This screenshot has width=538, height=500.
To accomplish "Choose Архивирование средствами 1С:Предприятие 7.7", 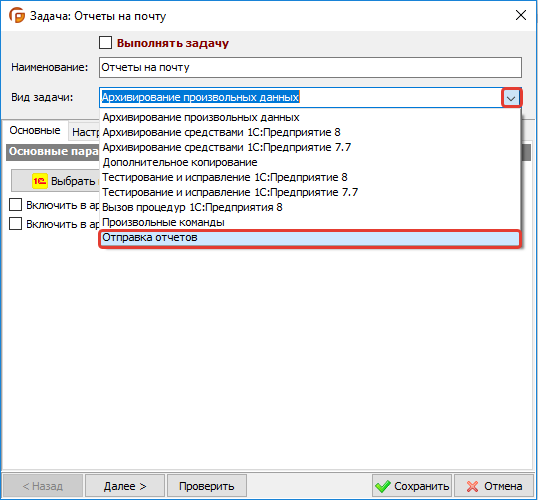I will [310, 148].
